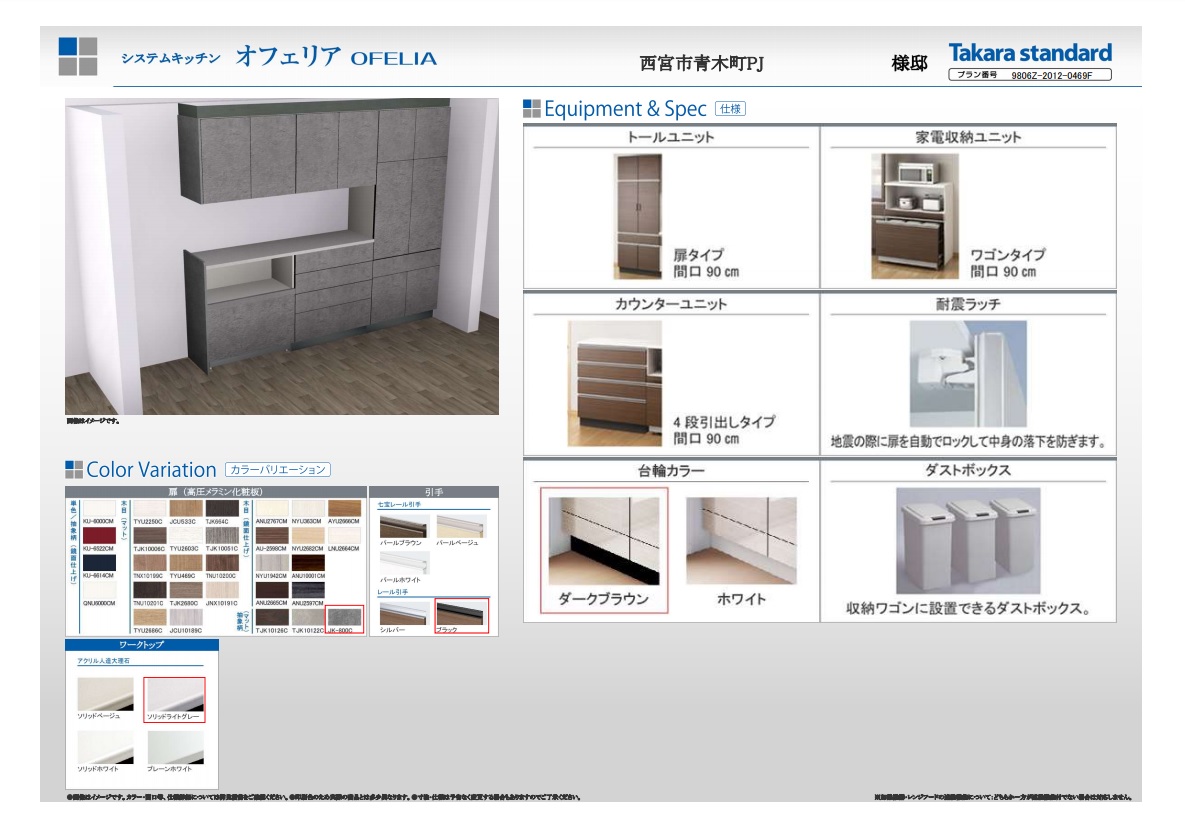Screen dimensions: 1185x833
Task: Select the navy KU-6614CM door swatch
Action: (x=100, y=563)
